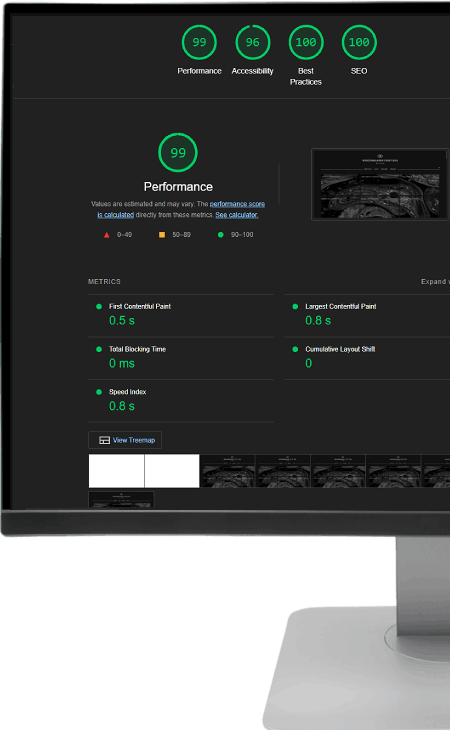This screenshot has height=730, width=450.
Task: Click the first blank filmstrip frame
Action: click(x=116, y=471)
